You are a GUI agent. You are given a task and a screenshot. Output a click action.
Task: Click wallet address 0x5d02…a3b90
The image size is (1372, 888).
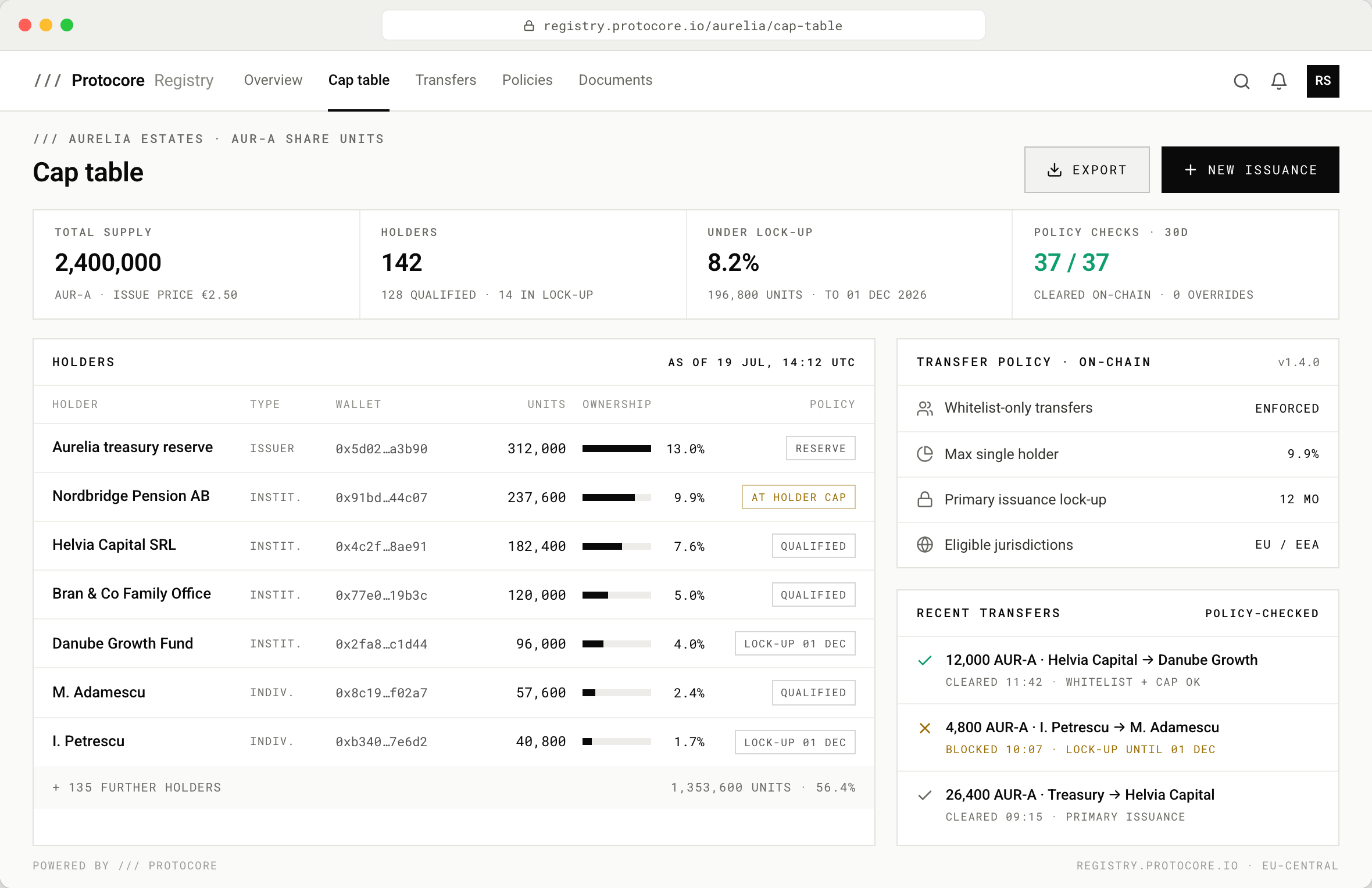381,449
